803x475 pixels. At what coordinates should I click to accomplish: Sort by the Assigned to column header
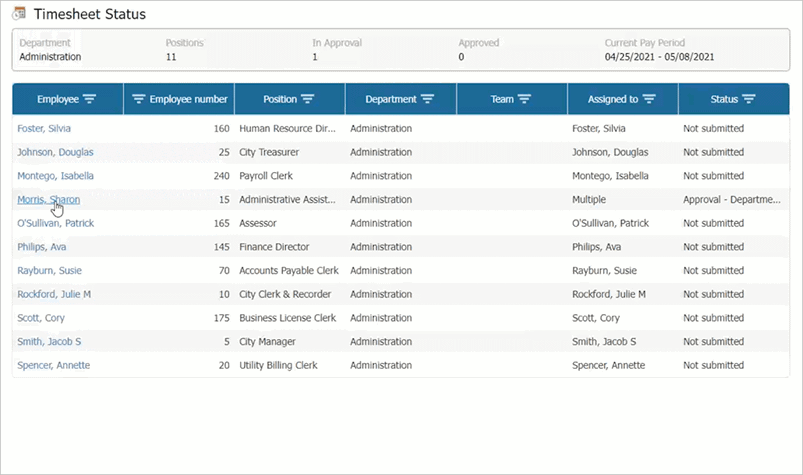click(613, 99)
